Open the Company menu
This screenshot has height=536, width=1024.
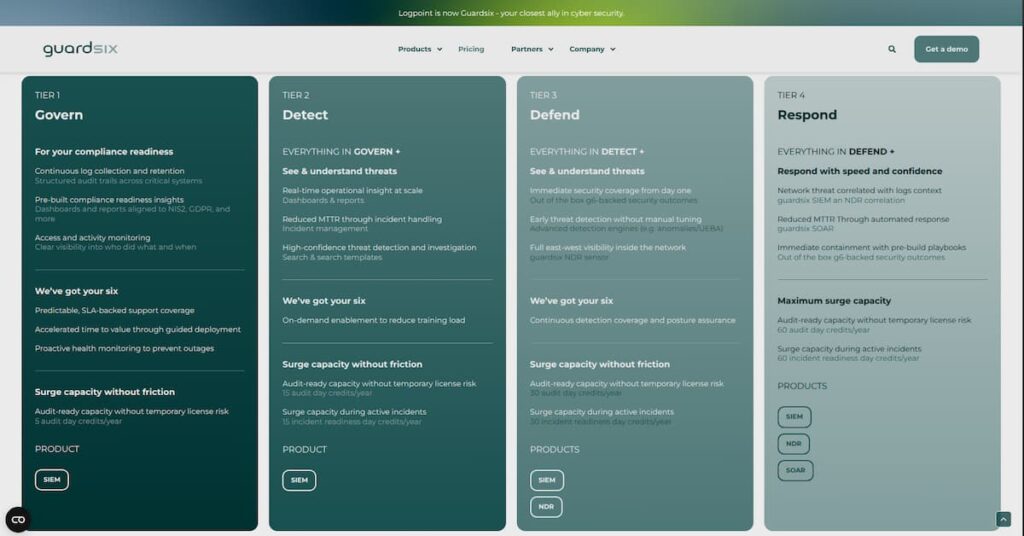586,49
